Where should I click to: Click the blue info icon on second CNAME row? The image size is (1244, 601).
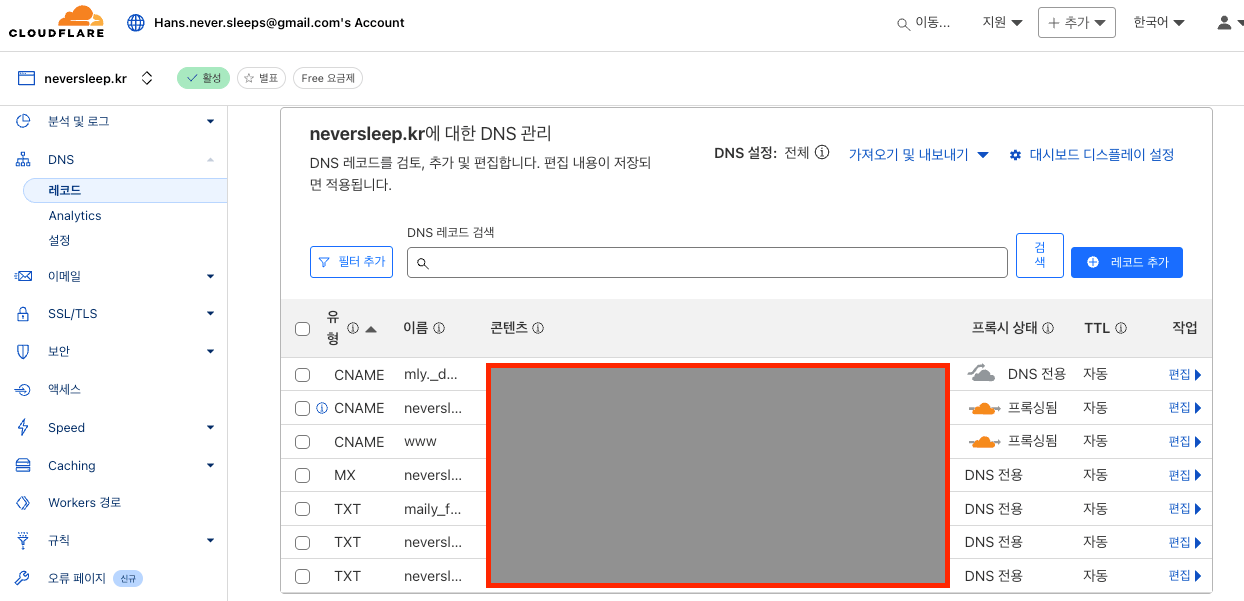[322, 408]
